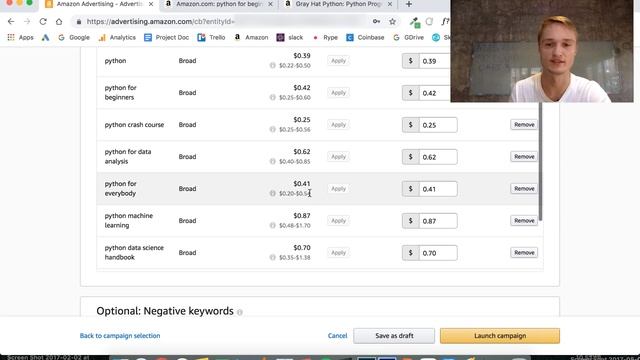Screen dimensions: 640x360
Task: Apply suggested bid for python for everybody
Action: pos(338,189)
